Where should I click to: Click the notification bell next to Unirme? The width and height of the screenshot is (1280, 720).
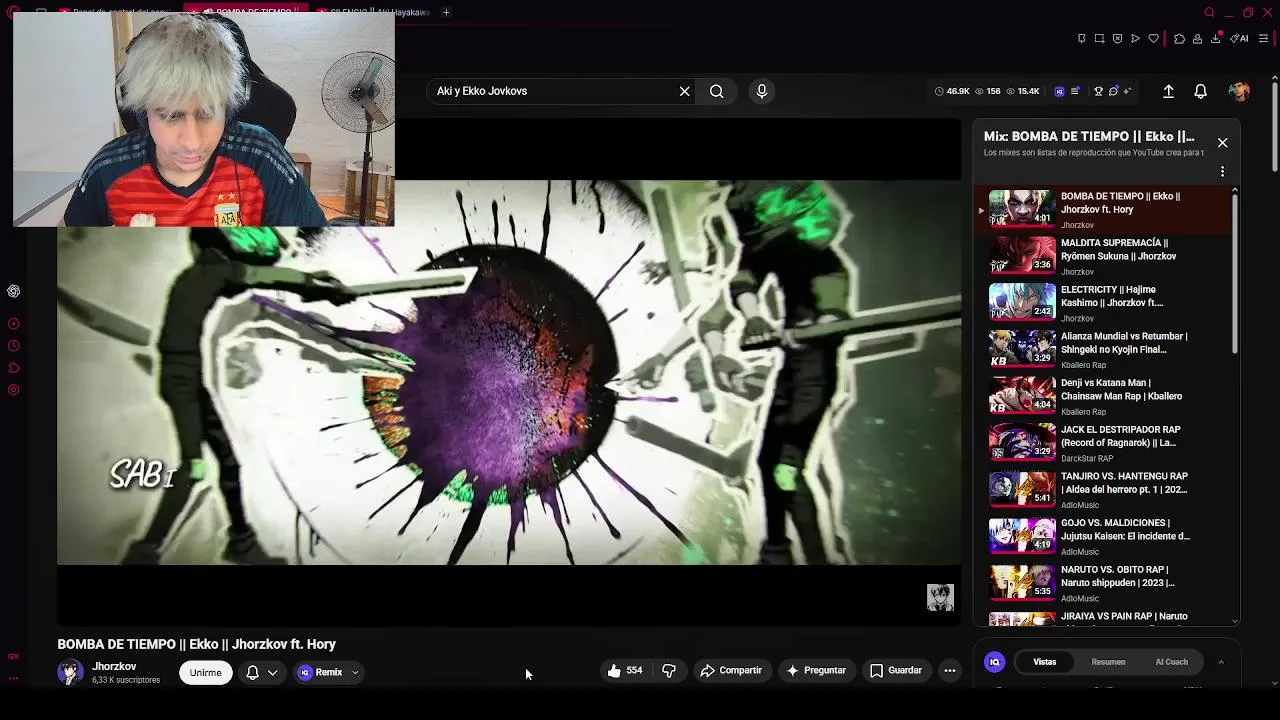(x=253, y=673)
